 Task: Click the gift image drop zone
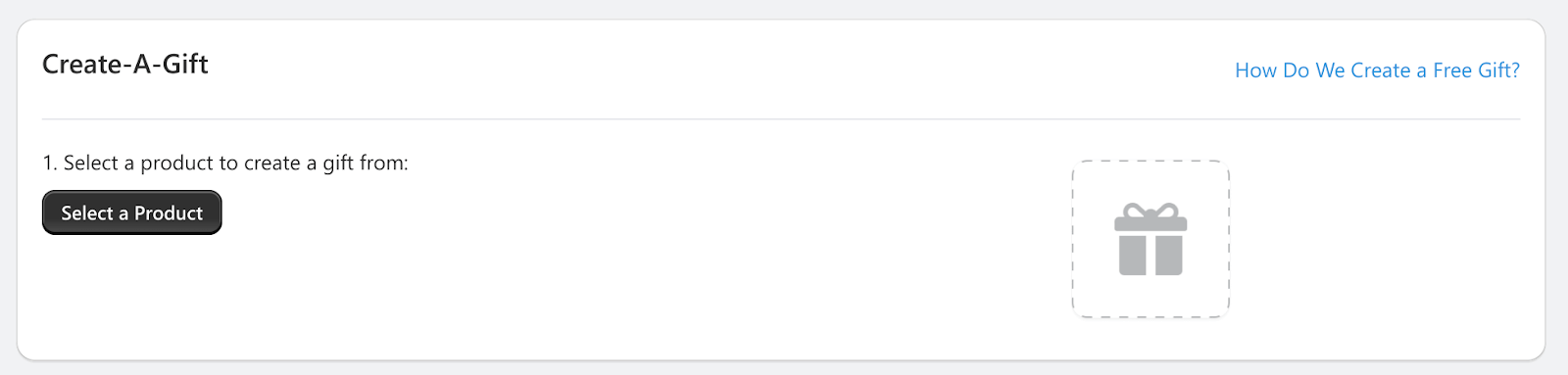[x=1151, y=239]
